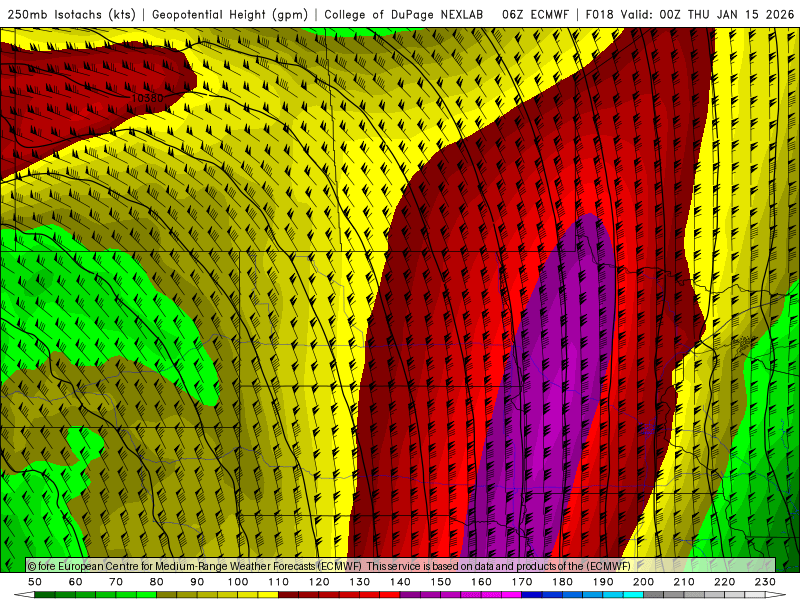Image resolution: width=800 pixels, height=600 pixels.
Task: Click the '160' legend value
Action: tap(481, 582)
